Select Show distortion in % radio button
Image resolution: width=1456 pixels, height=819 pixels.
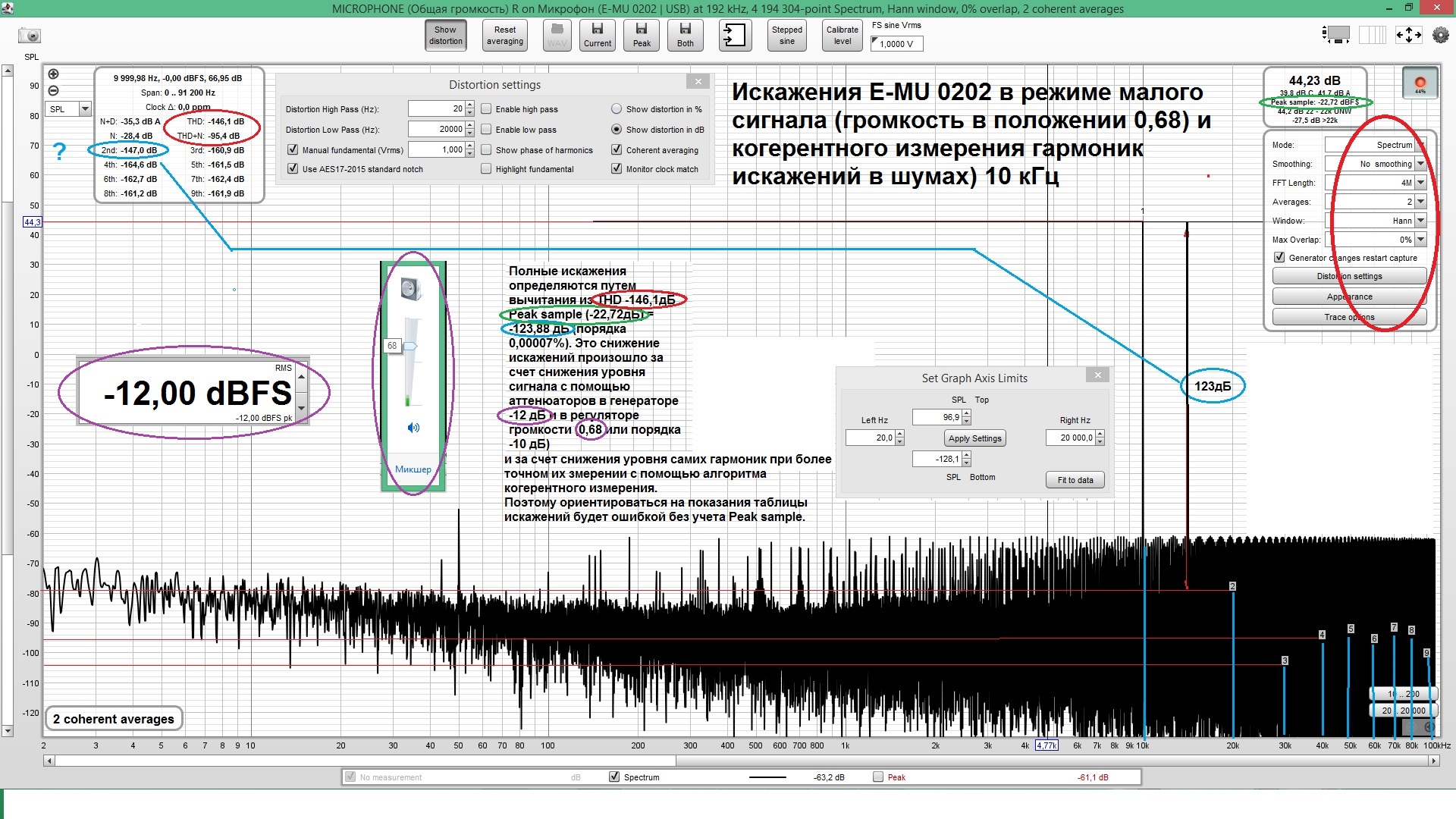[617, 109]
